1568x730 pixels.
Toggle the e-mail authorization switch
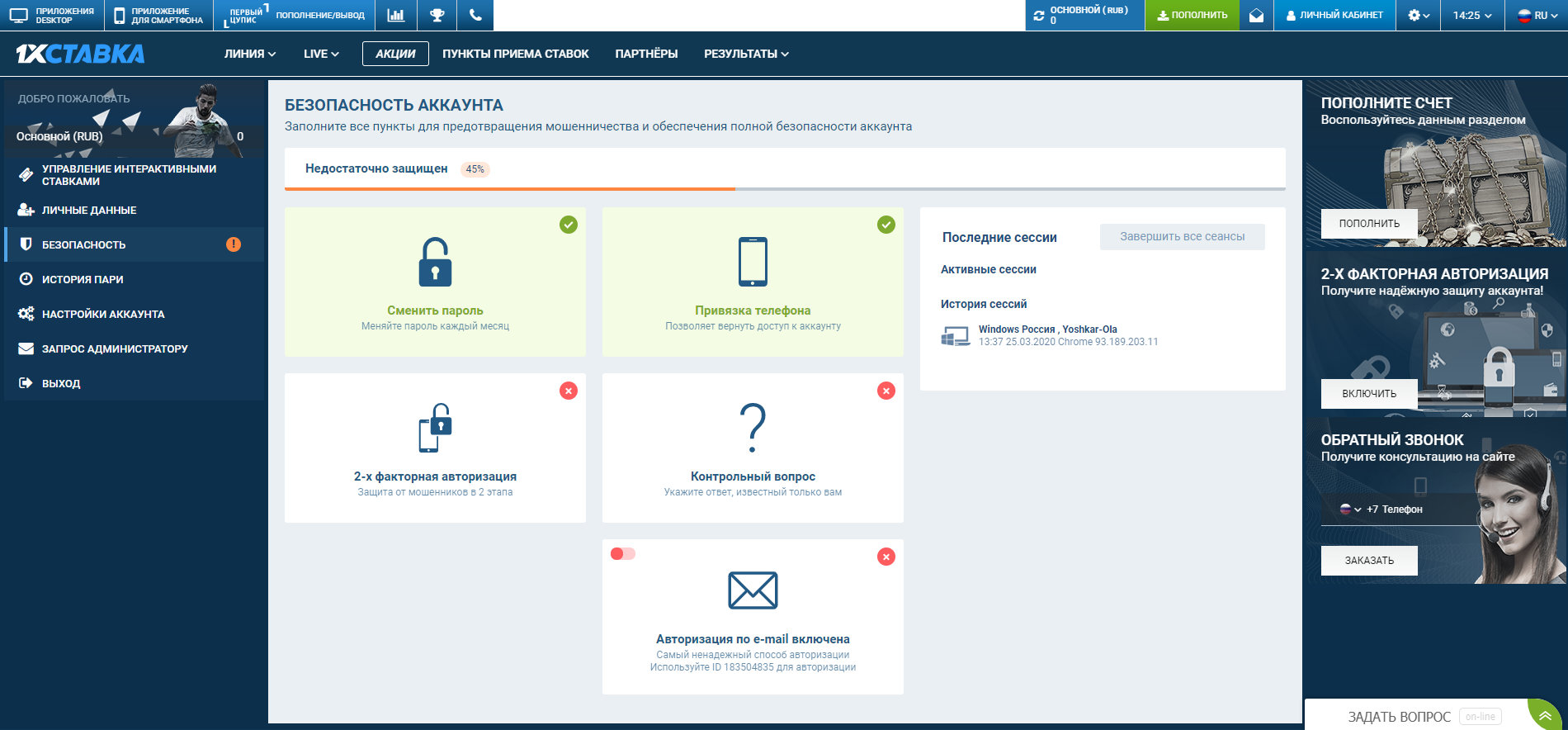622,554
